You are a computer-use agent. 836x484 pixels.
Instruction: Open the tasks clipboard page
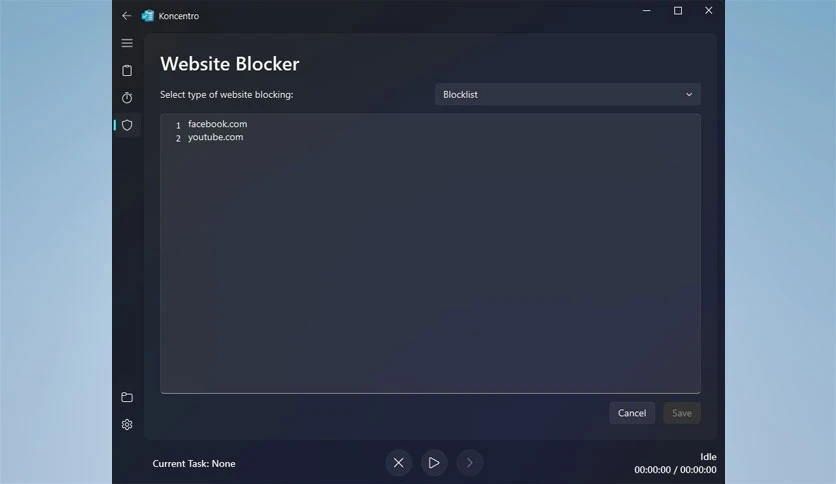click(127, 70)
